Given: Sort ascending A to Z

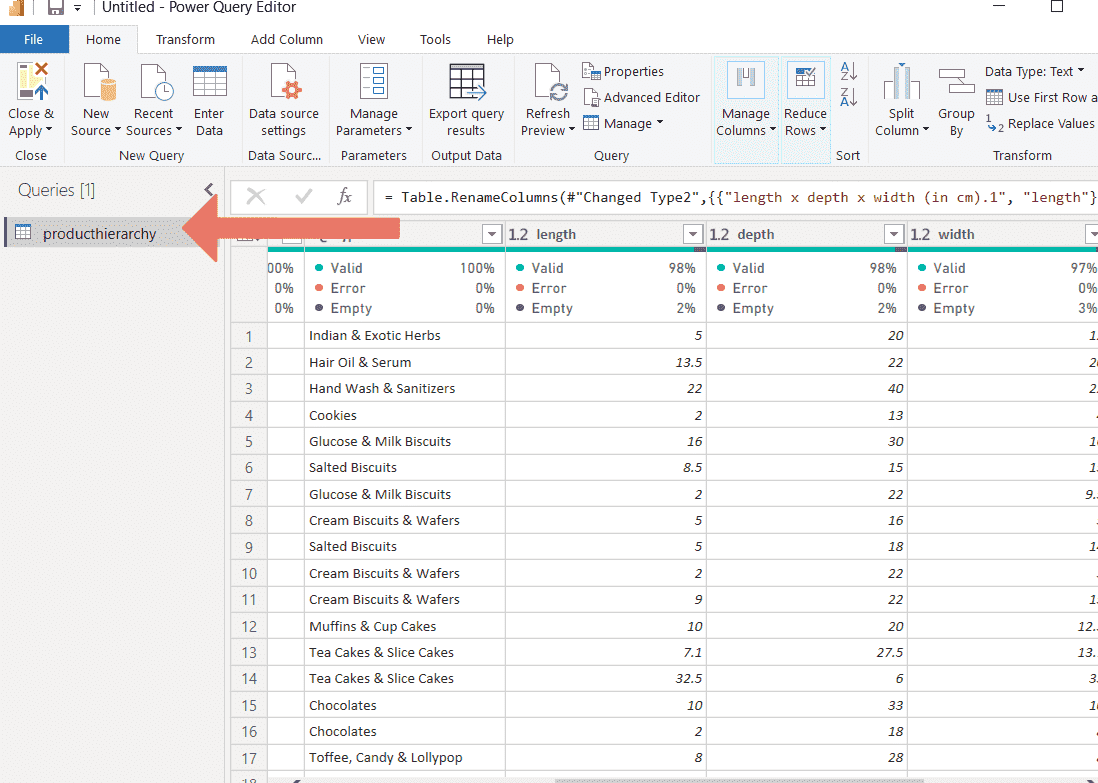Looking at the screenshot, I should (x=849, y=71).
